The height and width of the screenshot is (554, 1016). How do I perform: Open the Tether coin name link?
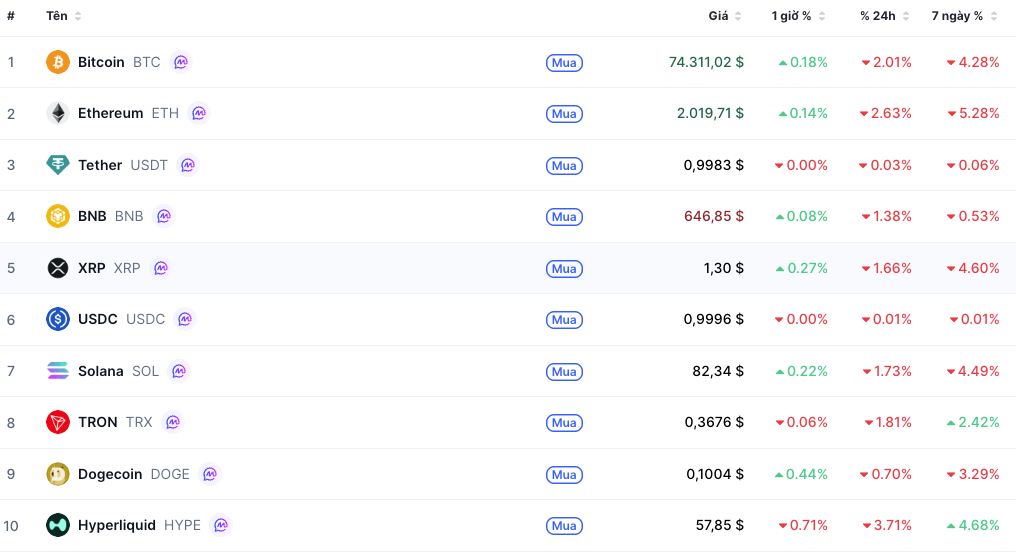[100, 165]
